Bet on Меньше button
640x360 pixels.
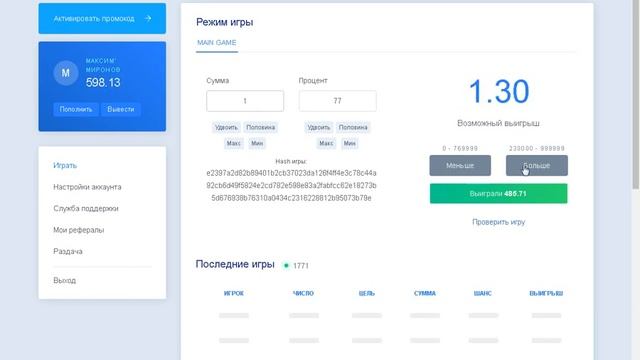460,165
